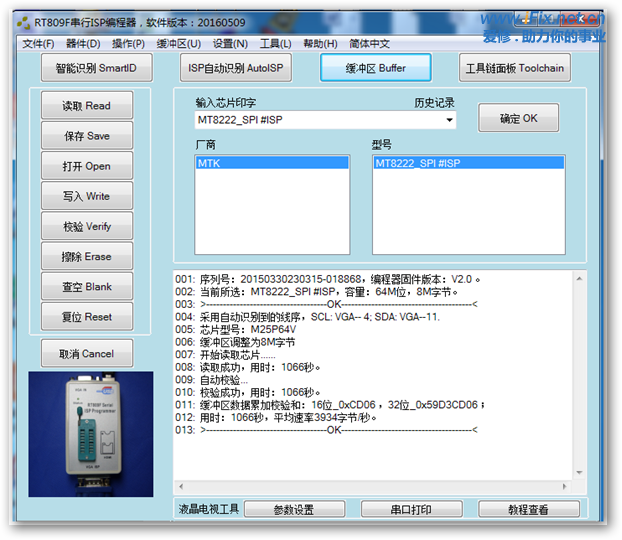Click the horizontal scrollbar right arrow
The image size is (622, 540).
564,486
